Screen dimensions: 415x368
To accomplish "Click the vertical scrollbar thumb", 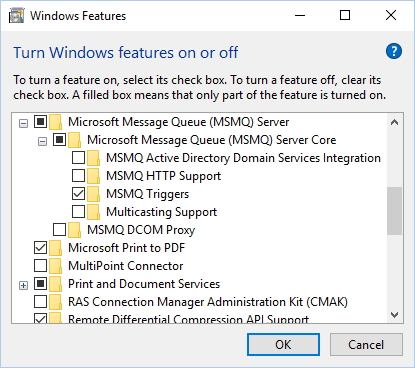I will pyautogui.click(x=395, y=211).
